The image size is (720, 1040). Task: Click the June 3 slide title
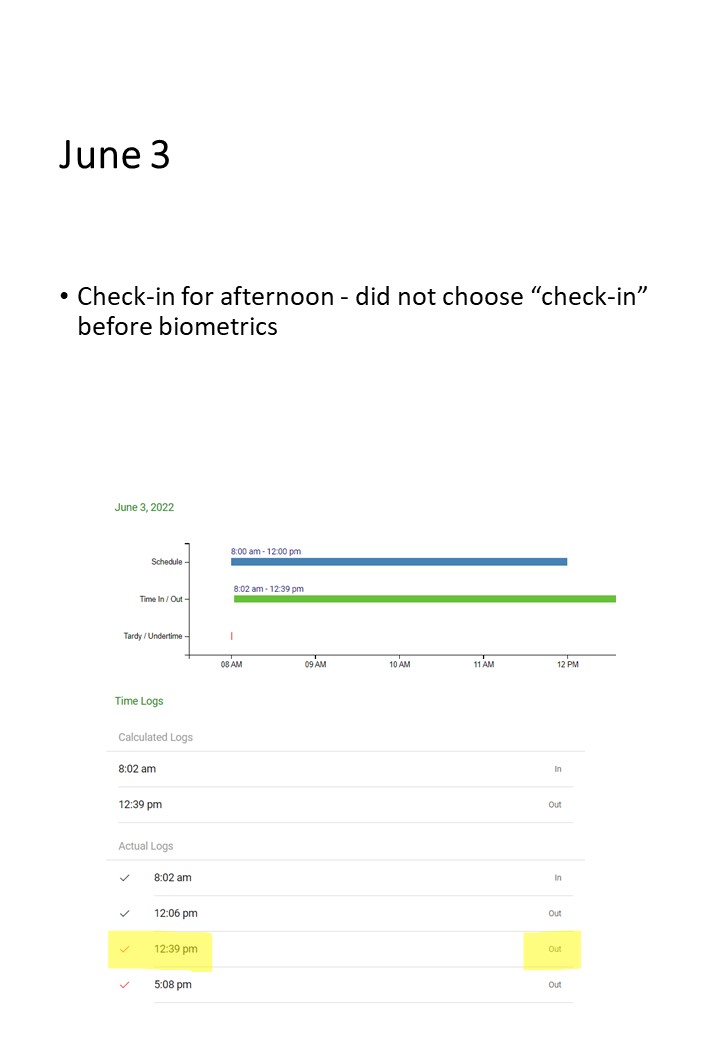pos(114,155)
